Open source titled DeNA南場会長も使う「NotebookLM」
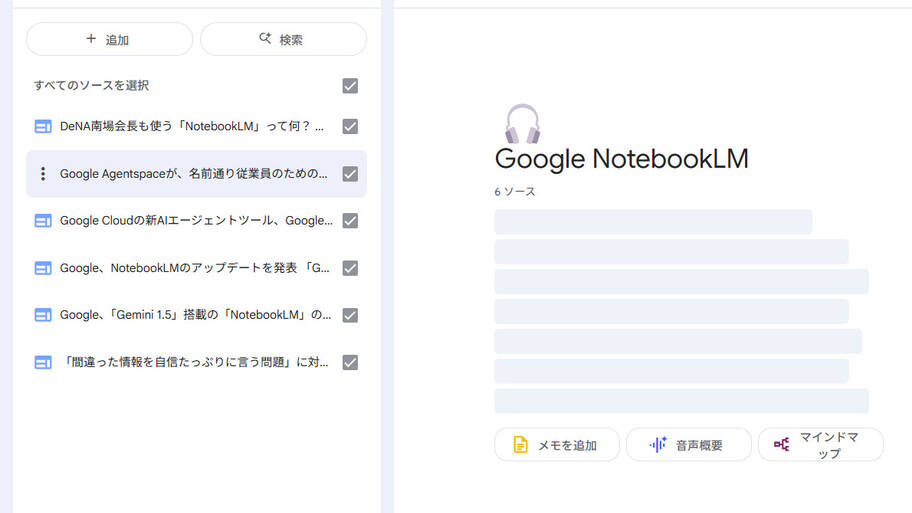The height and width of the screenshot is (513, 912). tap(192, 126)
